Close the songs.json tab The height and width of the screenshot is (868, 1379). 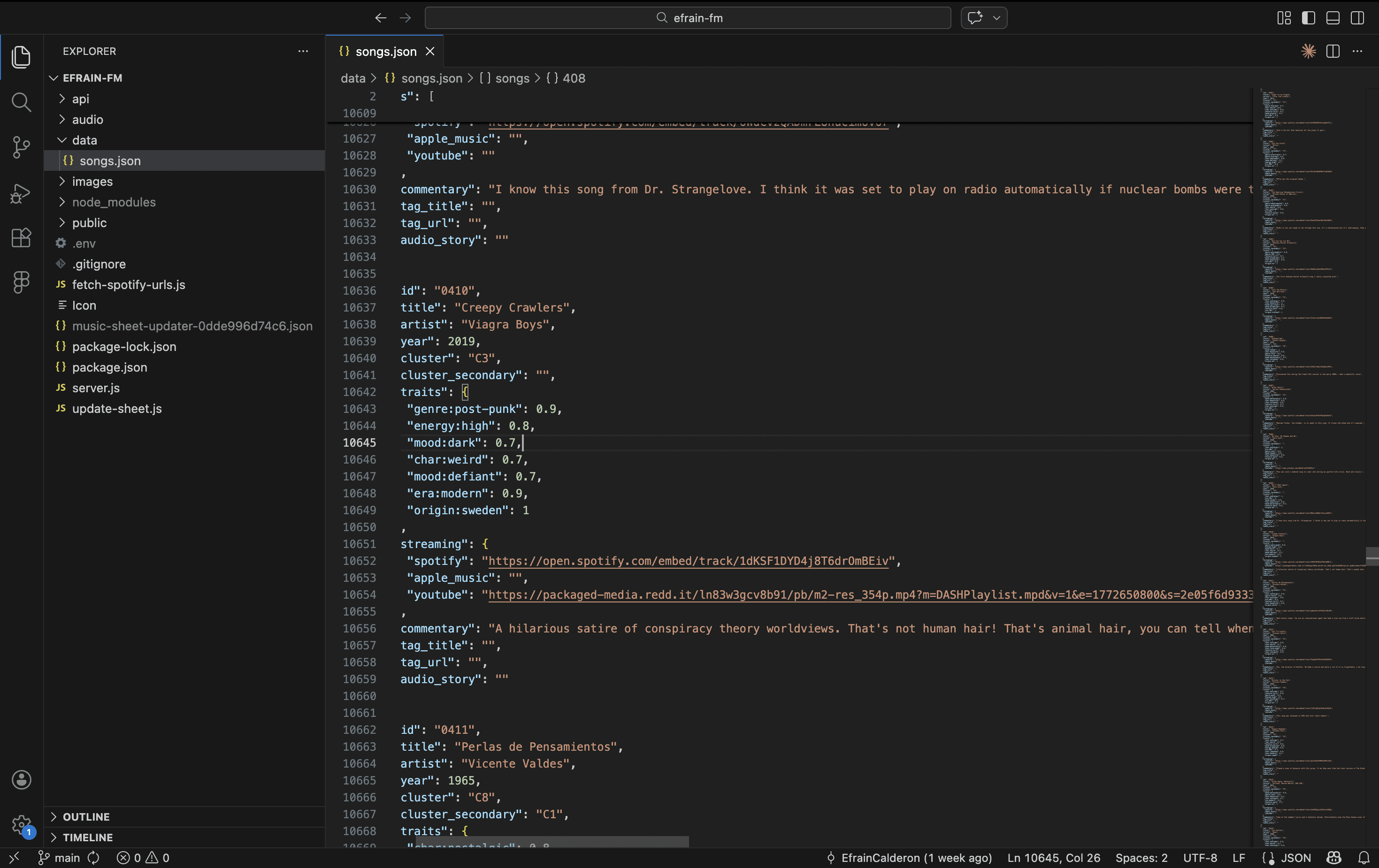tap(430, 52)
